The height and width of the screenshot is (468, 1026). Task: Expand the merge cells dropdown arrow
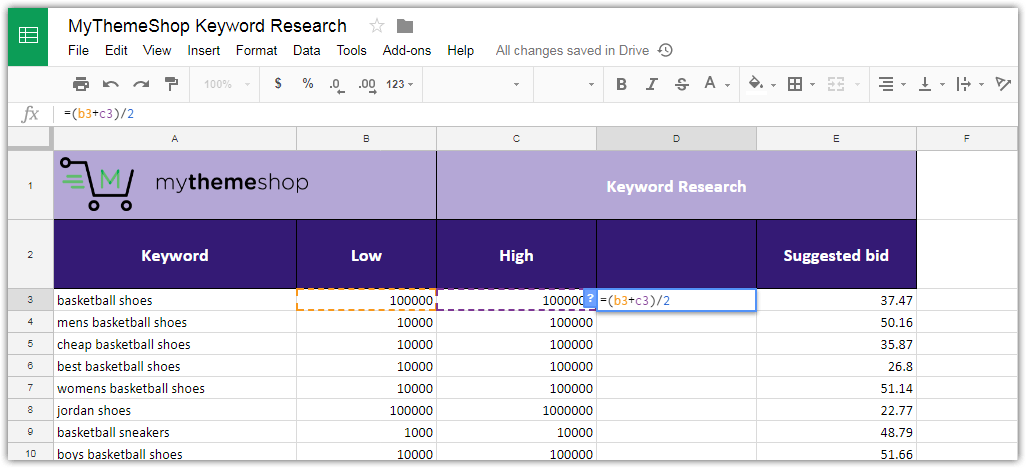tap(857, 85)
